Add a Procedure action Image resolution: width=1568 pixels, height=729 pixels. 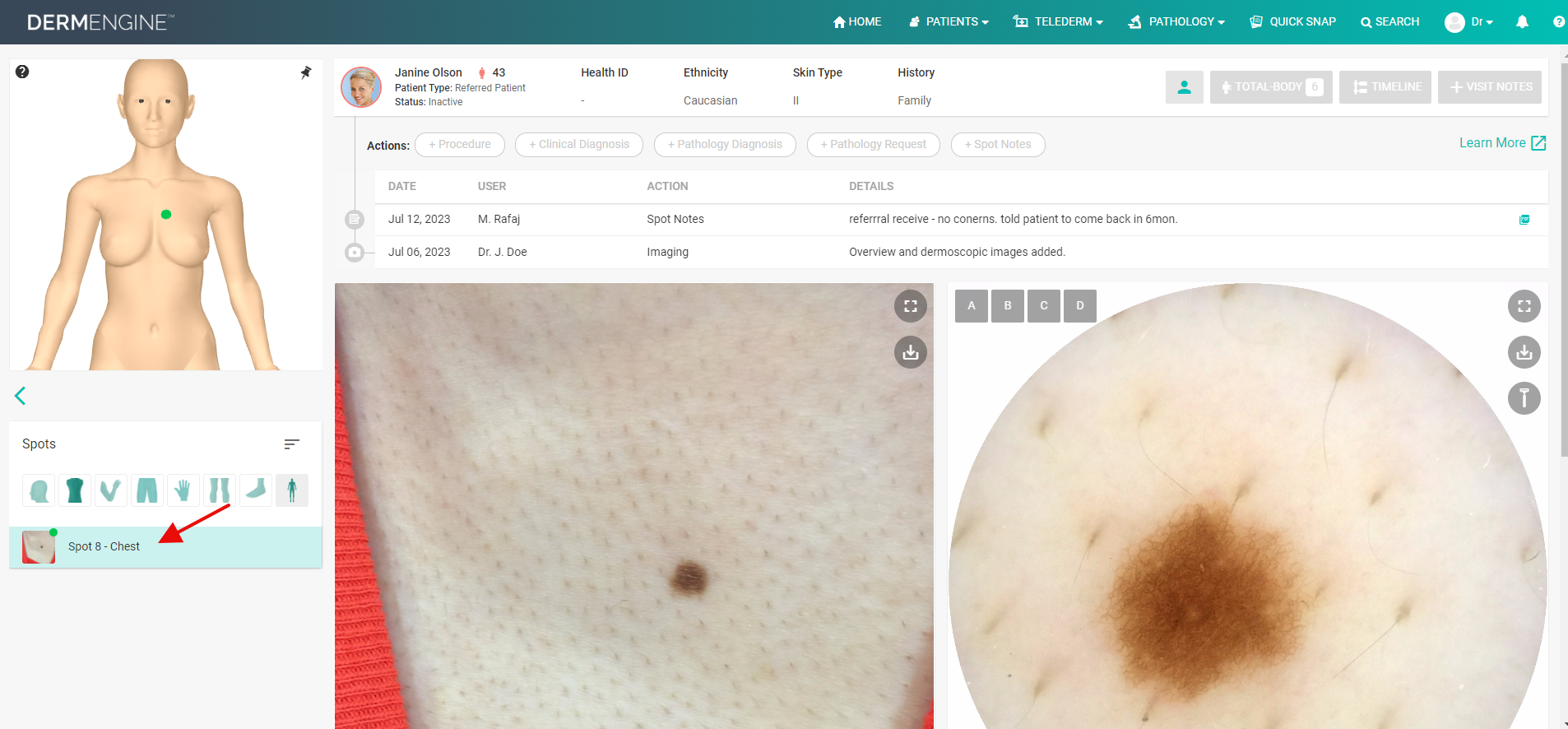tap(460, 145)
